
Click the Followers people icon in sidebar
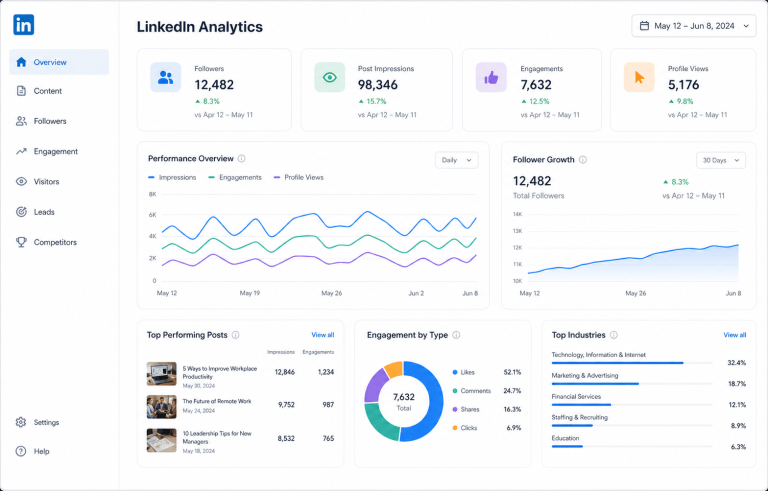pos(21,121)
